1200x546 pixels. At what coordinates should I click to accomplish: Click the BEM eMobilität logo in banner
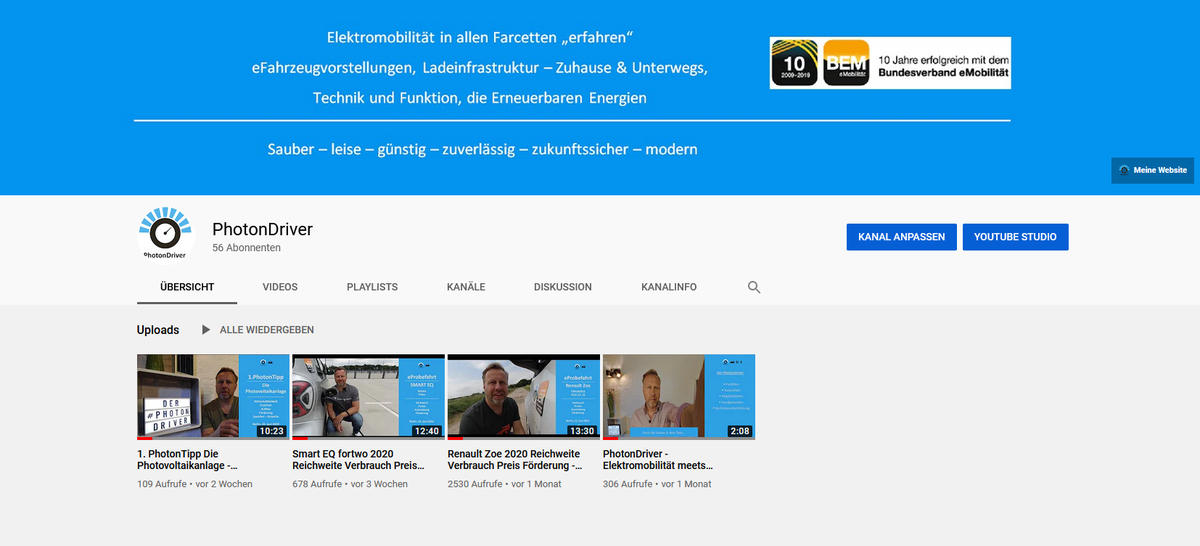coord(846,63)
